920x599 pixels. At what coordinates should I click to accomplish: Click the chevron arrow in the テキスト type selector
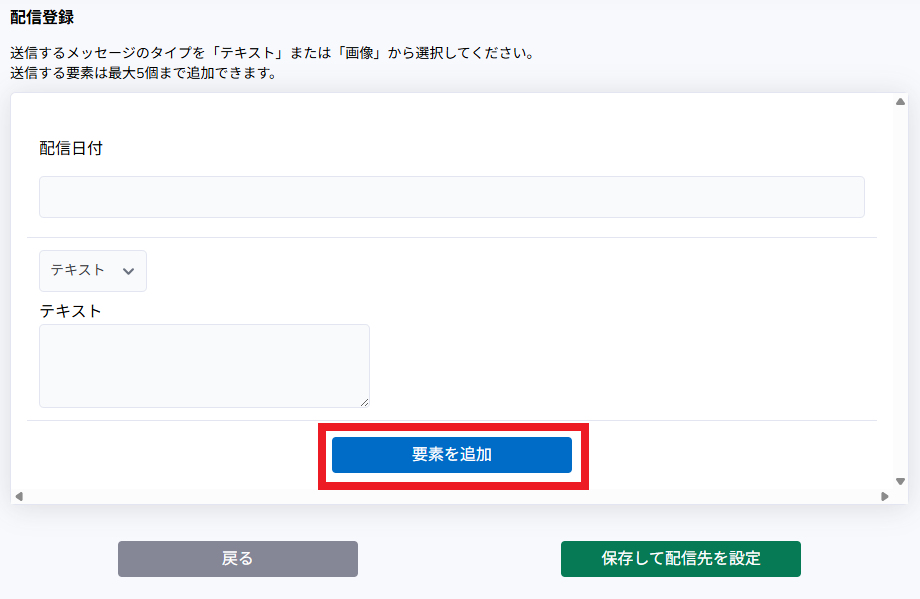[127, 271]
